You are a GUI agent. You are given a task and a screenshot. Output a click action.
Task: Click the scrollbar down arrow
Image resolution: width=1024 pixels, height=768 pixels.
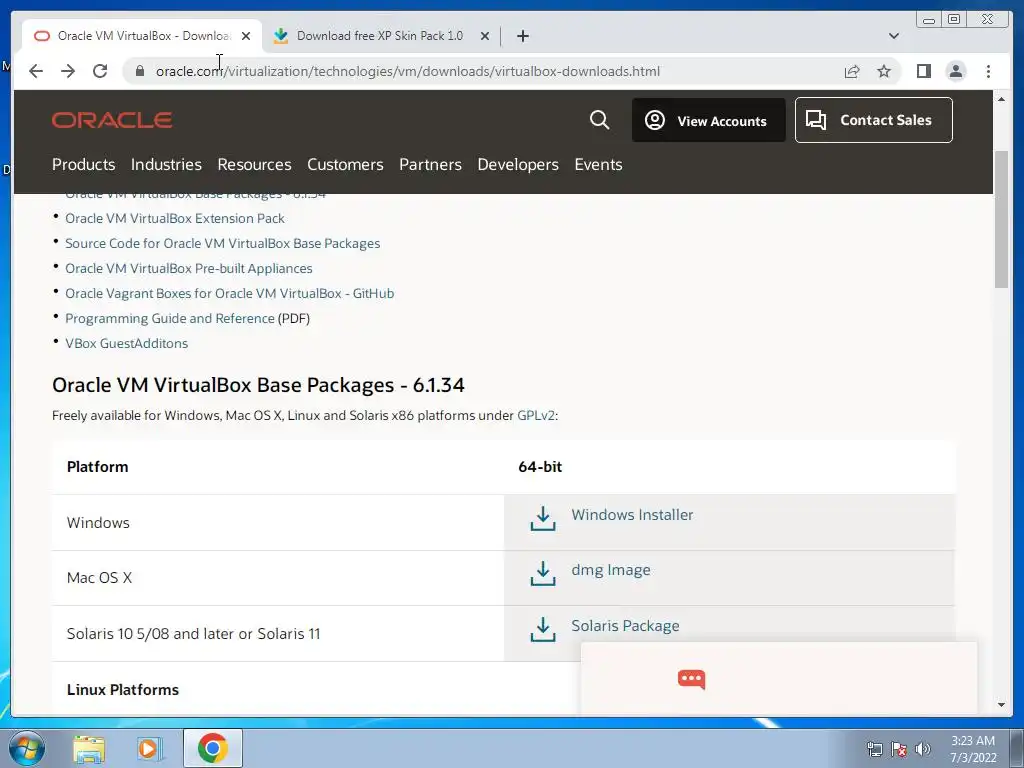(x=1001, y=705)
